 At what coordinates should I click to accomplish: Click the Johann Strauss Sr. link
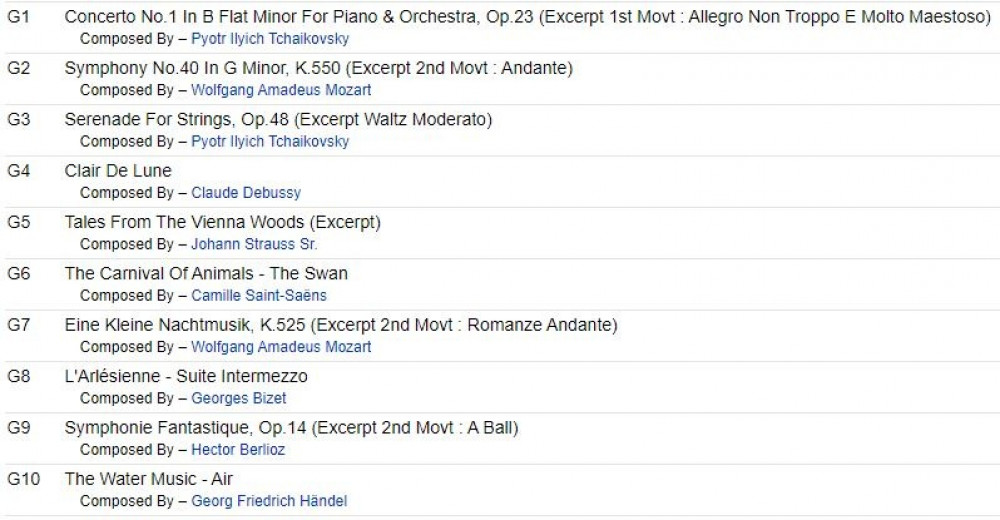click(x=254, y=244)
